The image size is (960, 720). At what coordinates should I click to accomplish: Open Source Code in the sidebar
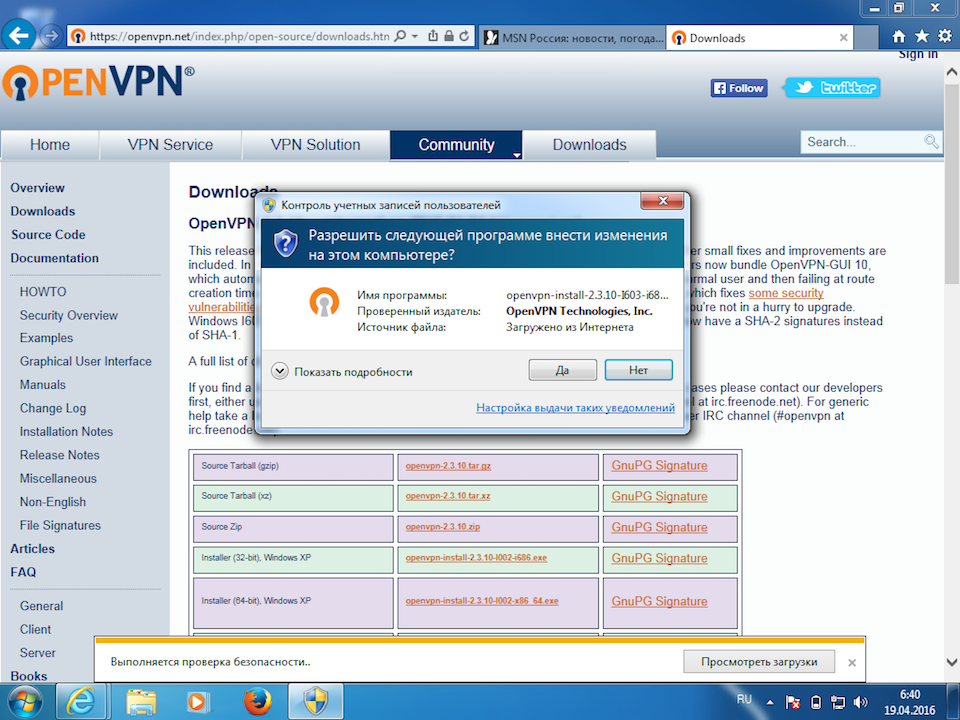point(48,234)
